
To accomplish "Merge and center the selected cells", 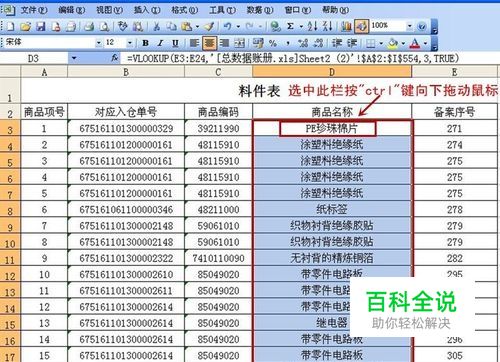I will (239, 43).
